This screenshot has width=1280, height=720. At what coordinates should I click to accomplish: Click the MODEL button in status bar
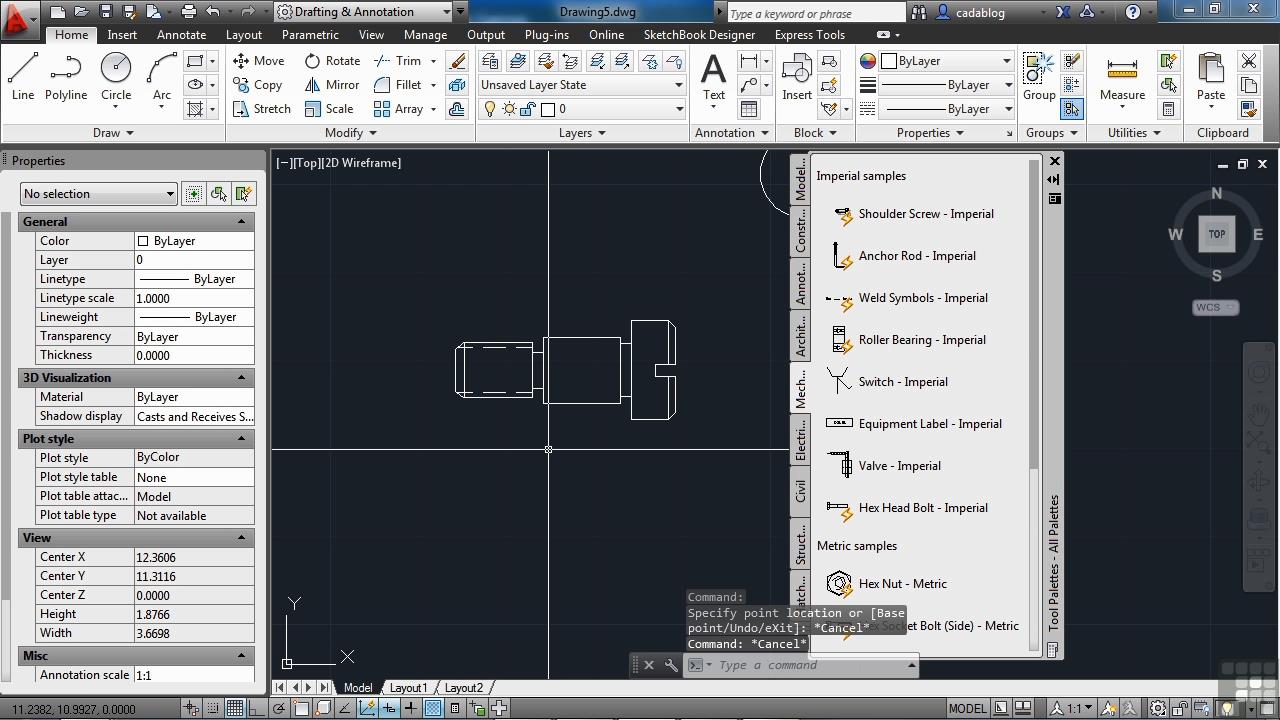(967, 709)
